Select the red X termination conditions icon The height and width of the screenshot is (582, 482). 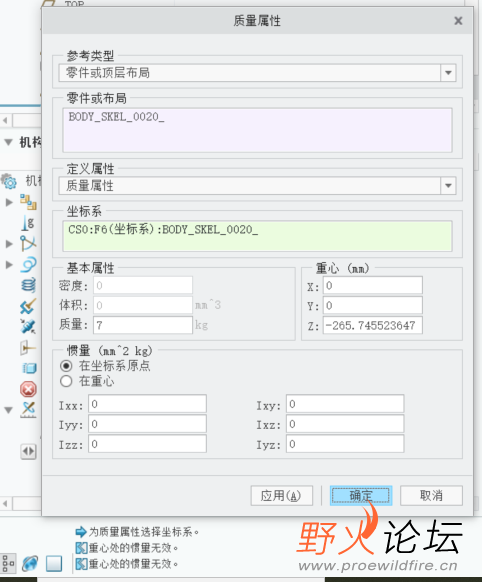28,389
